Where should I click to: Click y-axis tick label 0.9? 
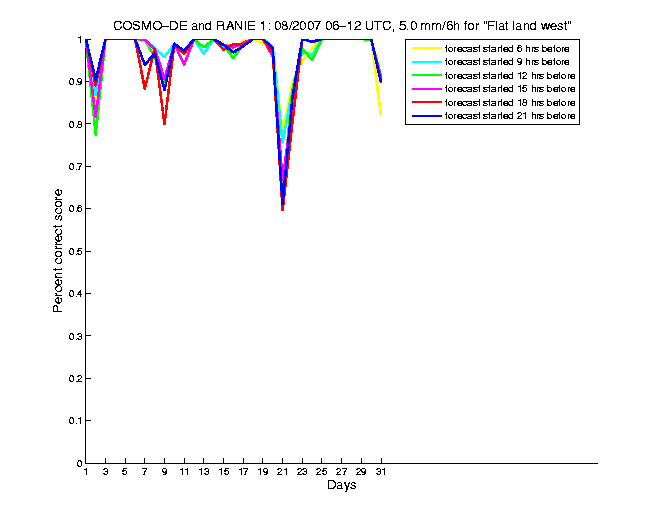(75, 82)
